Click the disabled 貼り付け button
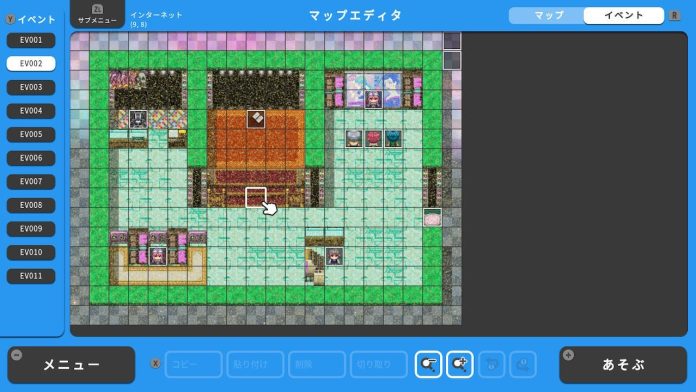696x392 pixels. pos(255,364)
